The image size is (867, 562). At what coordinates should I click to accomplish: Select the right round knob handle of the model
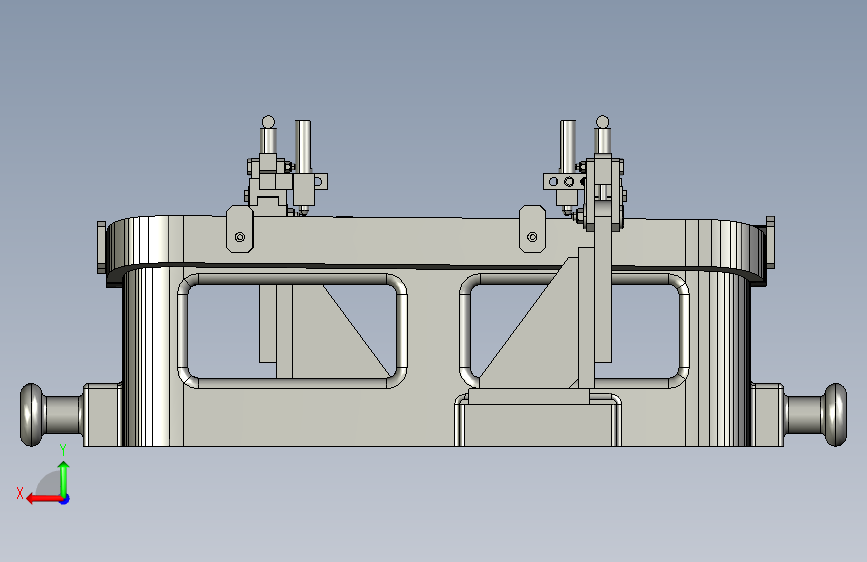[835, 414]
